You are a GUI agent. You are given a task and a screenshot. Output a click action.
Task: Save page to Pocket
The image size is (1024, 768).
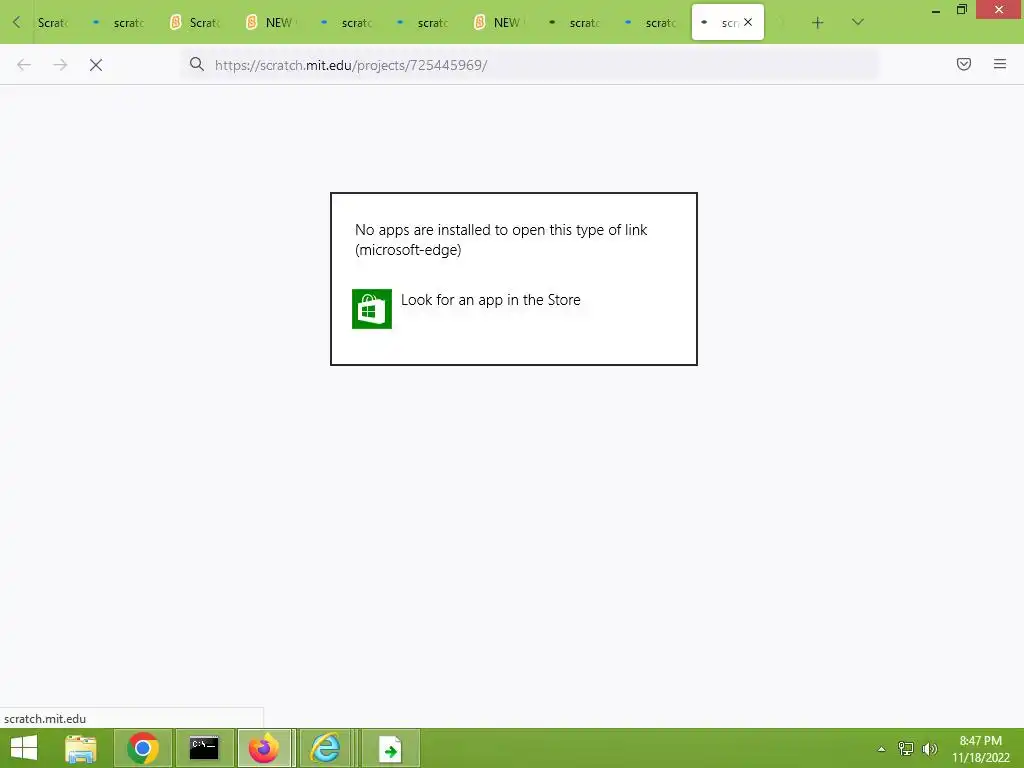point(964,64)
